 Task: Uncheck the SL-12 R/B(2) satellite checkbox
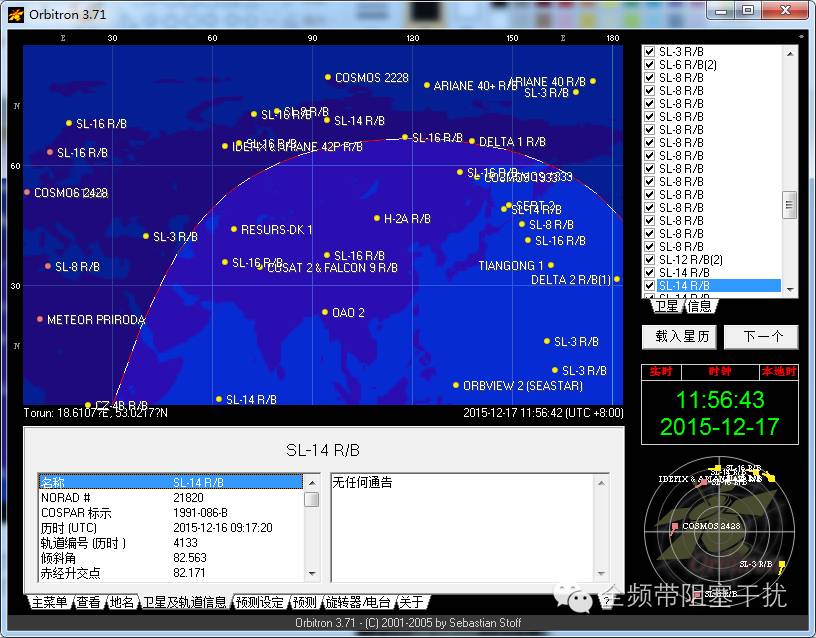[649, 260]
